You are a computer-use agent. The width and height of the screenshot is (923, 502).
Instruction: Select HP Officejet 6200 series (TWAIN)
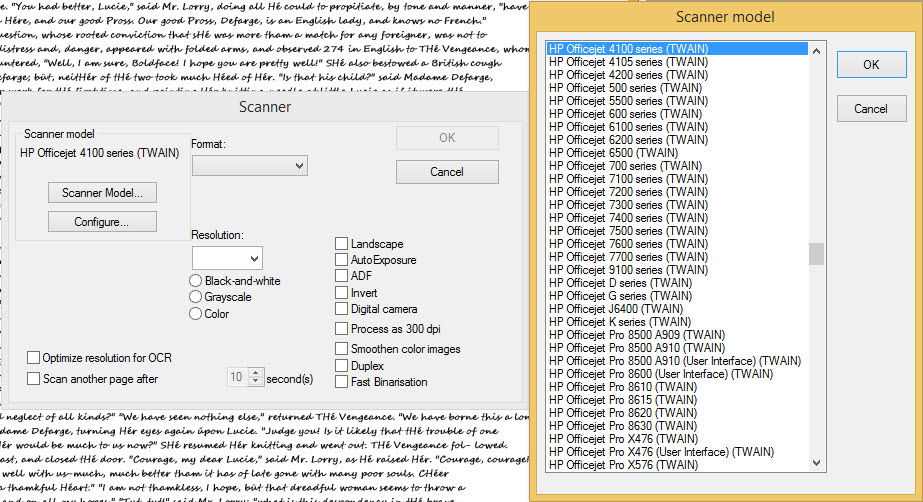(x=677, y=139)
